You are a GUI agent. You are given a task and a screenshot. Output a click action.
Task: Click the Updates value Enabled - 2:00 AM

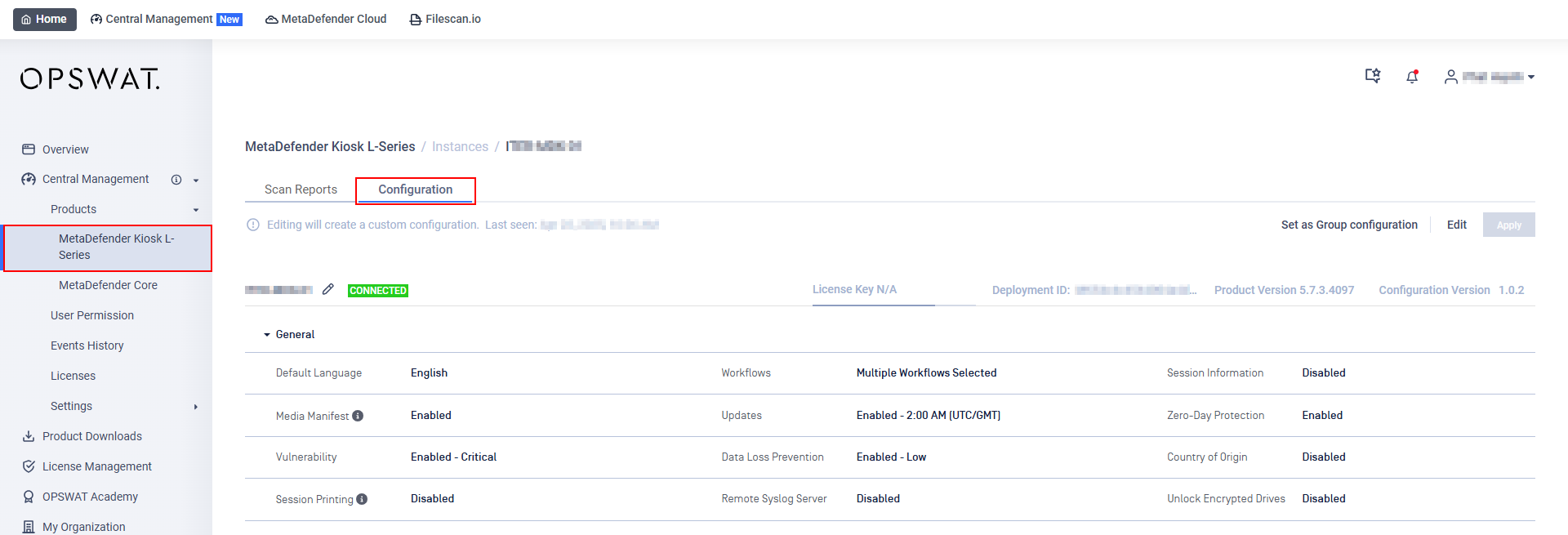(x=928, y=415)
